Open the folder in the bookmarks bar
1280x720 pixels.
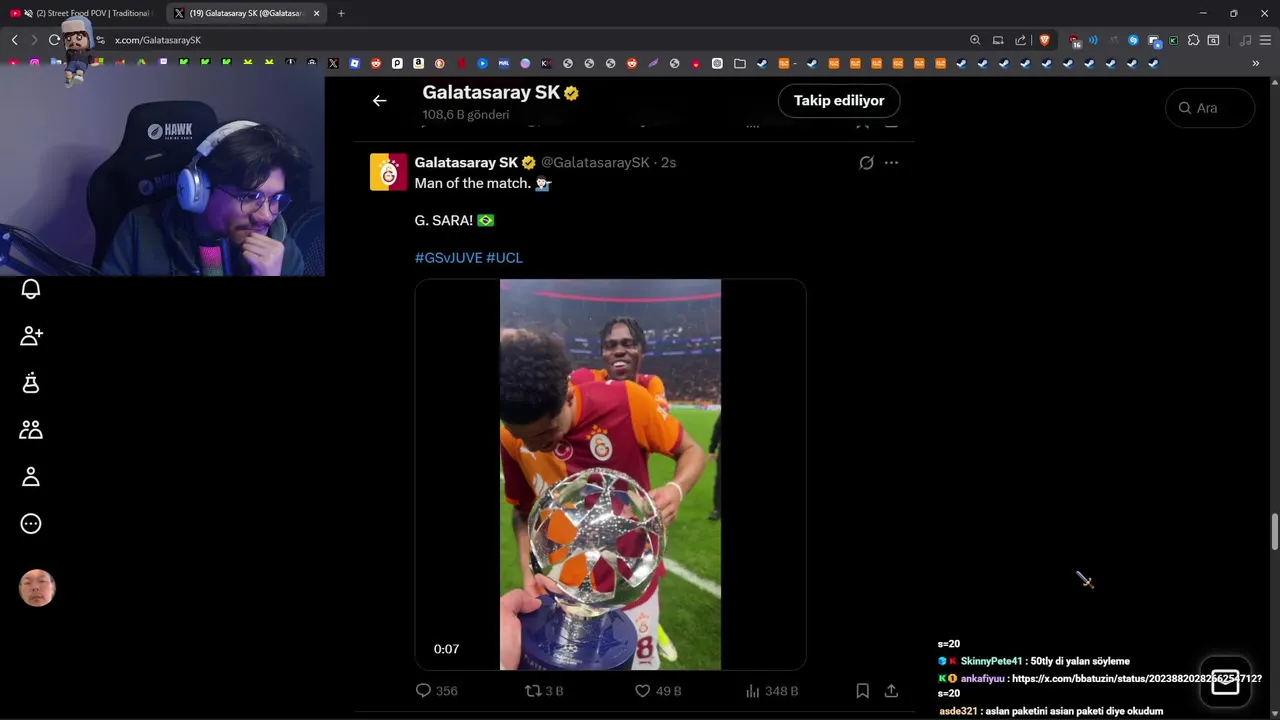coord(739,63)
